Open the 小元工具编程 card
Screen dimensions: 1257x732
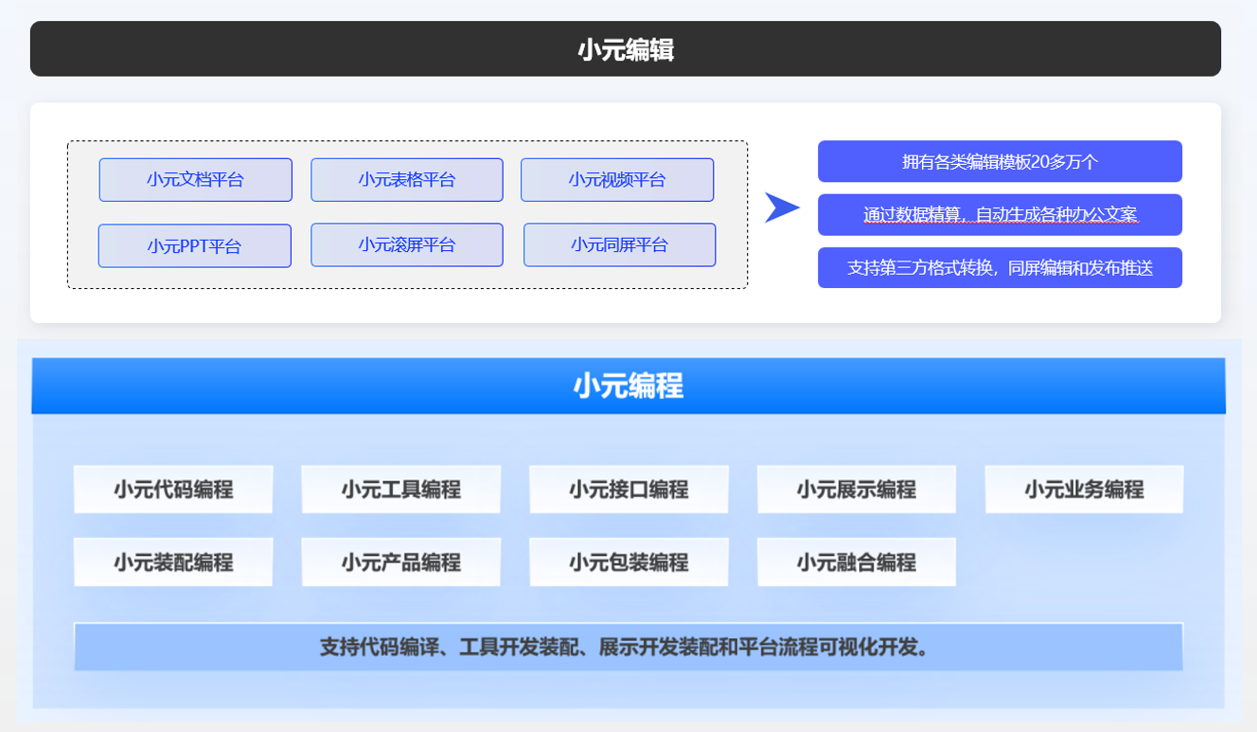point(401,490)
